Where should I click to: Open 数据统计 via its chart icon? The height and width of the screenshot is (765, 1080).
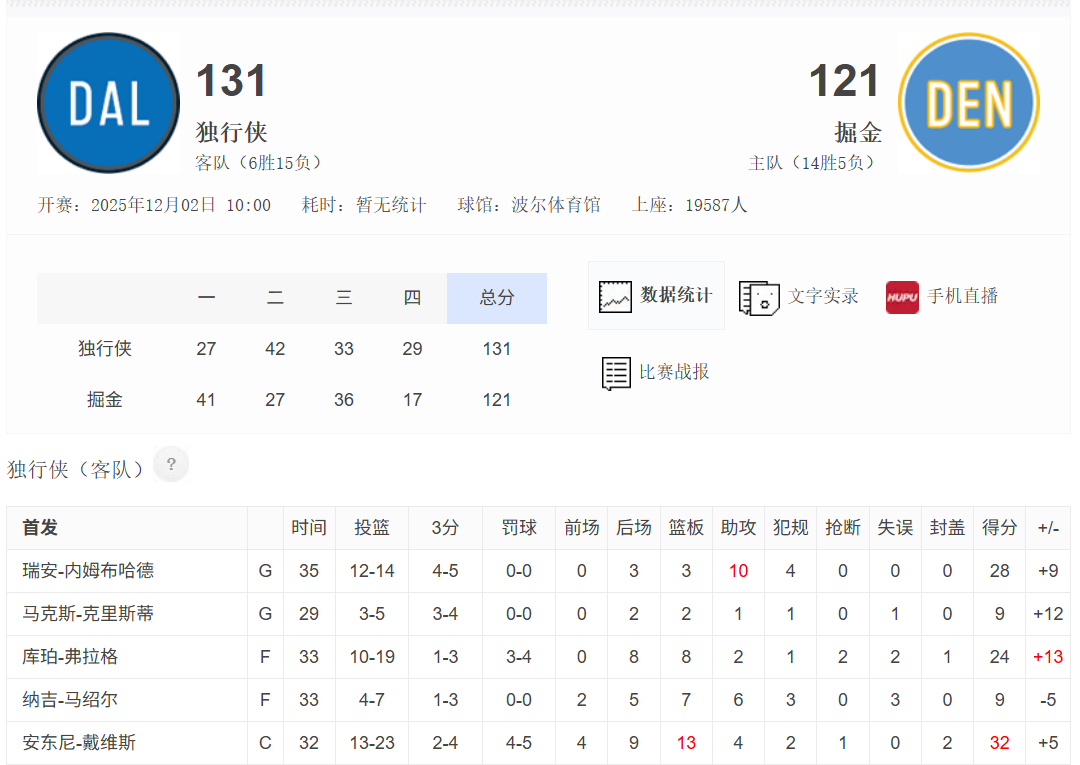pos(614,295)
